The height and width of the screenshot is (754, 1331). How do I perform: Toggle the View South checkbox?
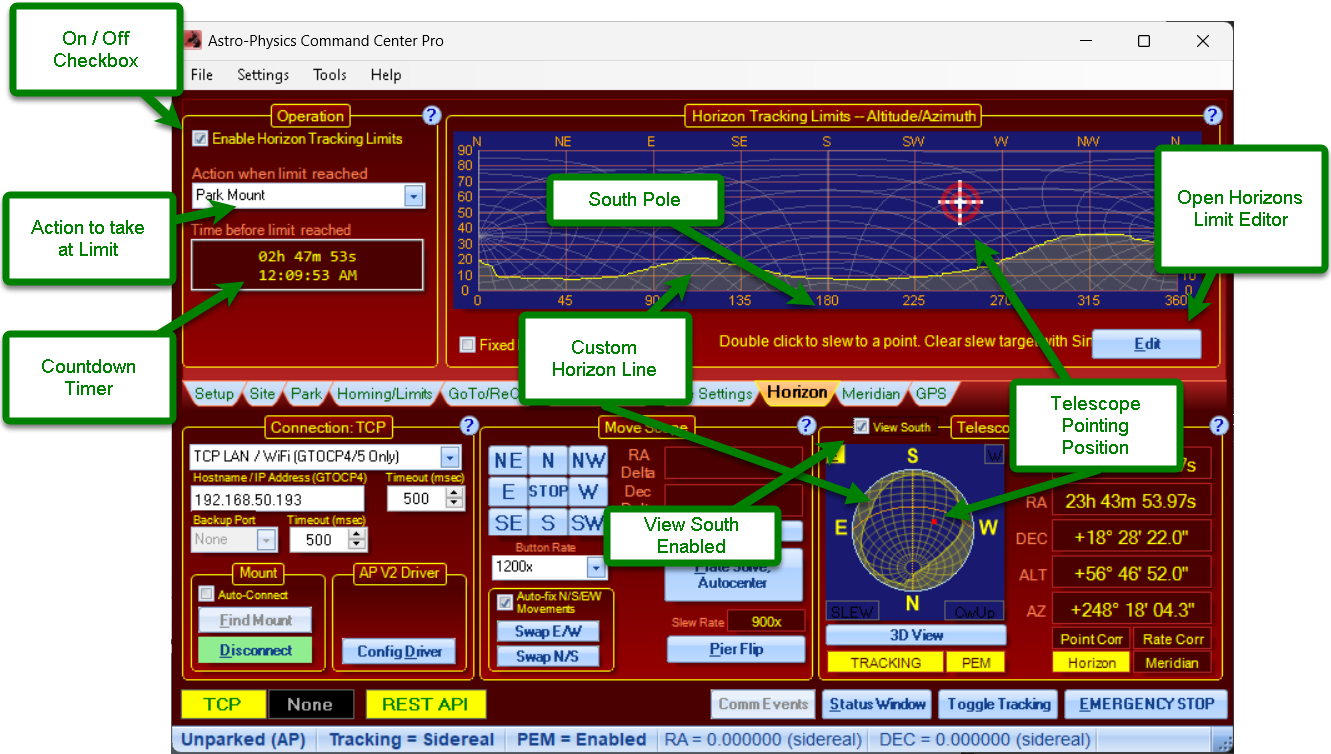pyautogui.click(x=861, y=427)
